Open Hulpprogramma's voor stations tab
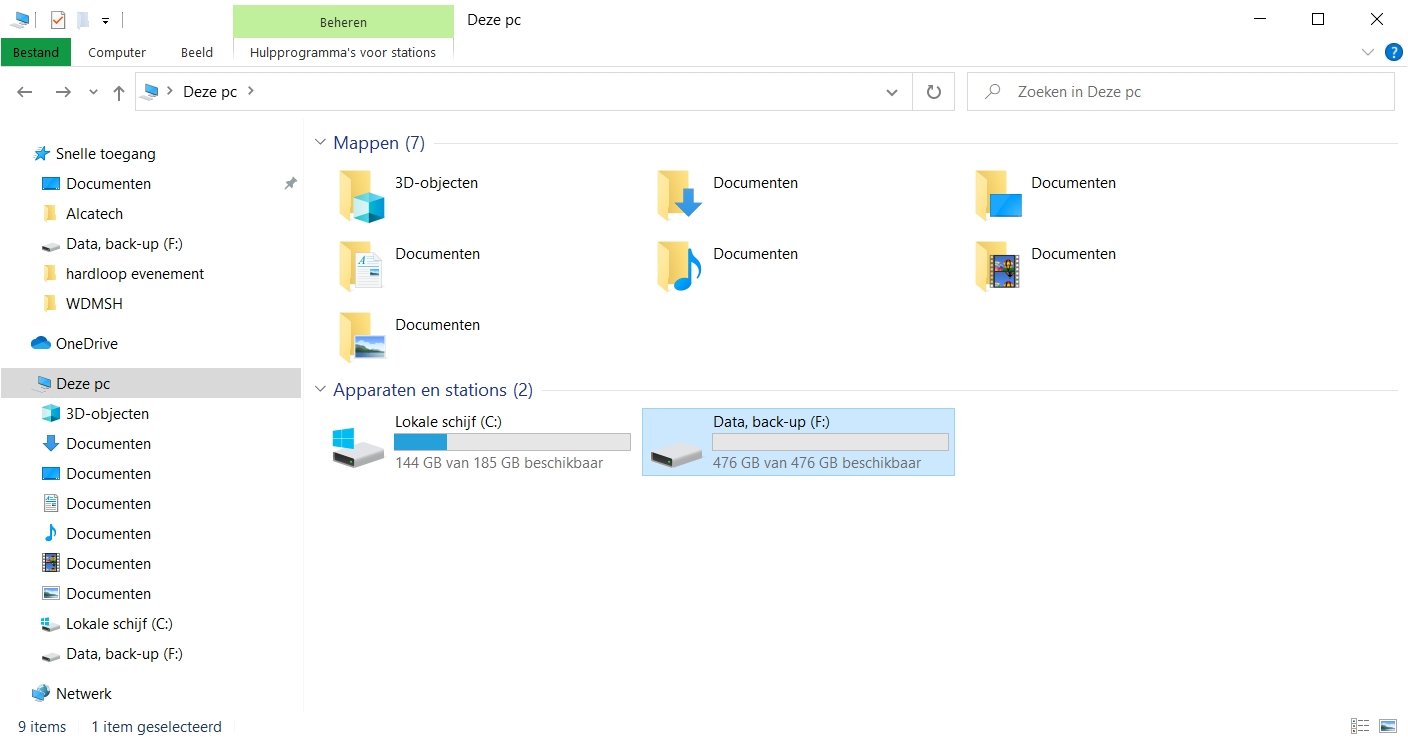The image size is (1408, 742). [343, 52]
